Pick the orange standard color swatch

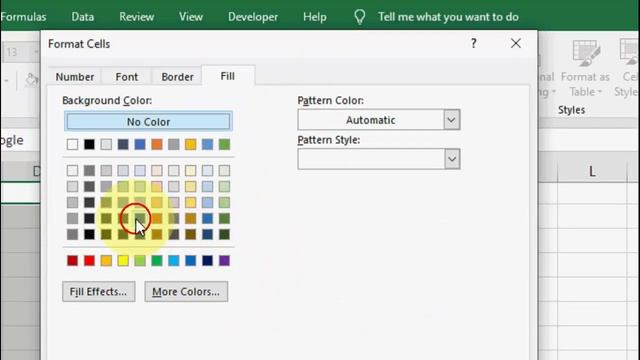[106, 260]
